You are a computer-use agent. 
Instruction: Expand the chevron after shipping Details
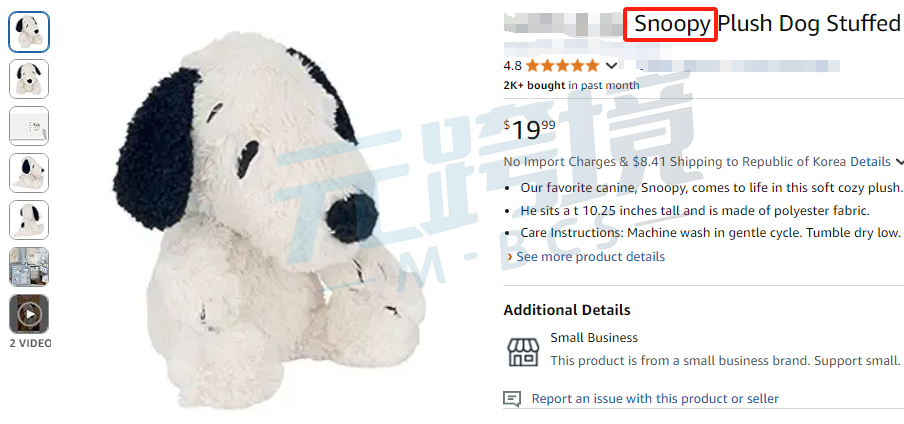click(x=899, y=162)
